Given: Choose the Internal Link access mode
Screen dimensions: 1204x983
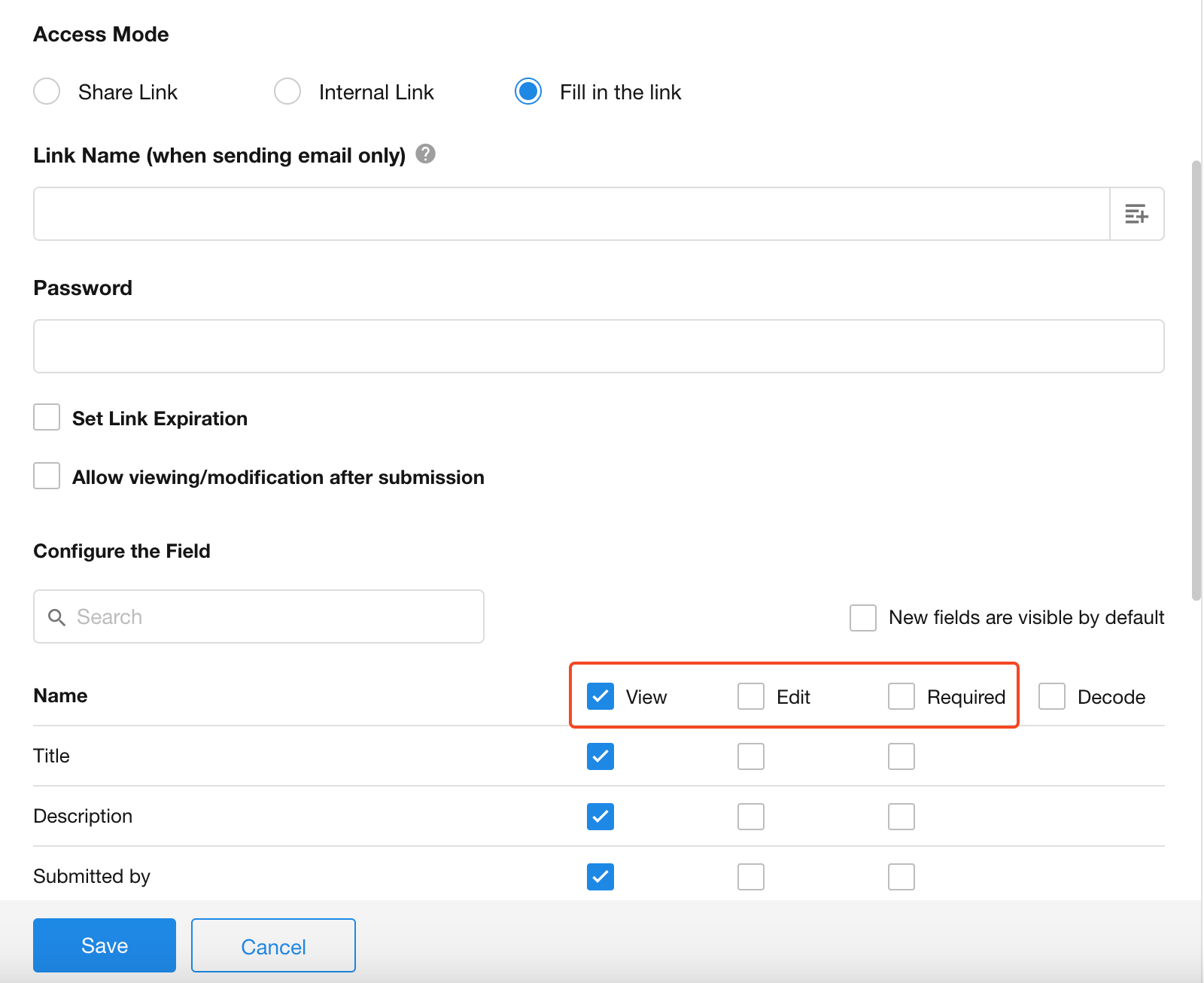Looking at the screenshot, I should tap(287, 91).
